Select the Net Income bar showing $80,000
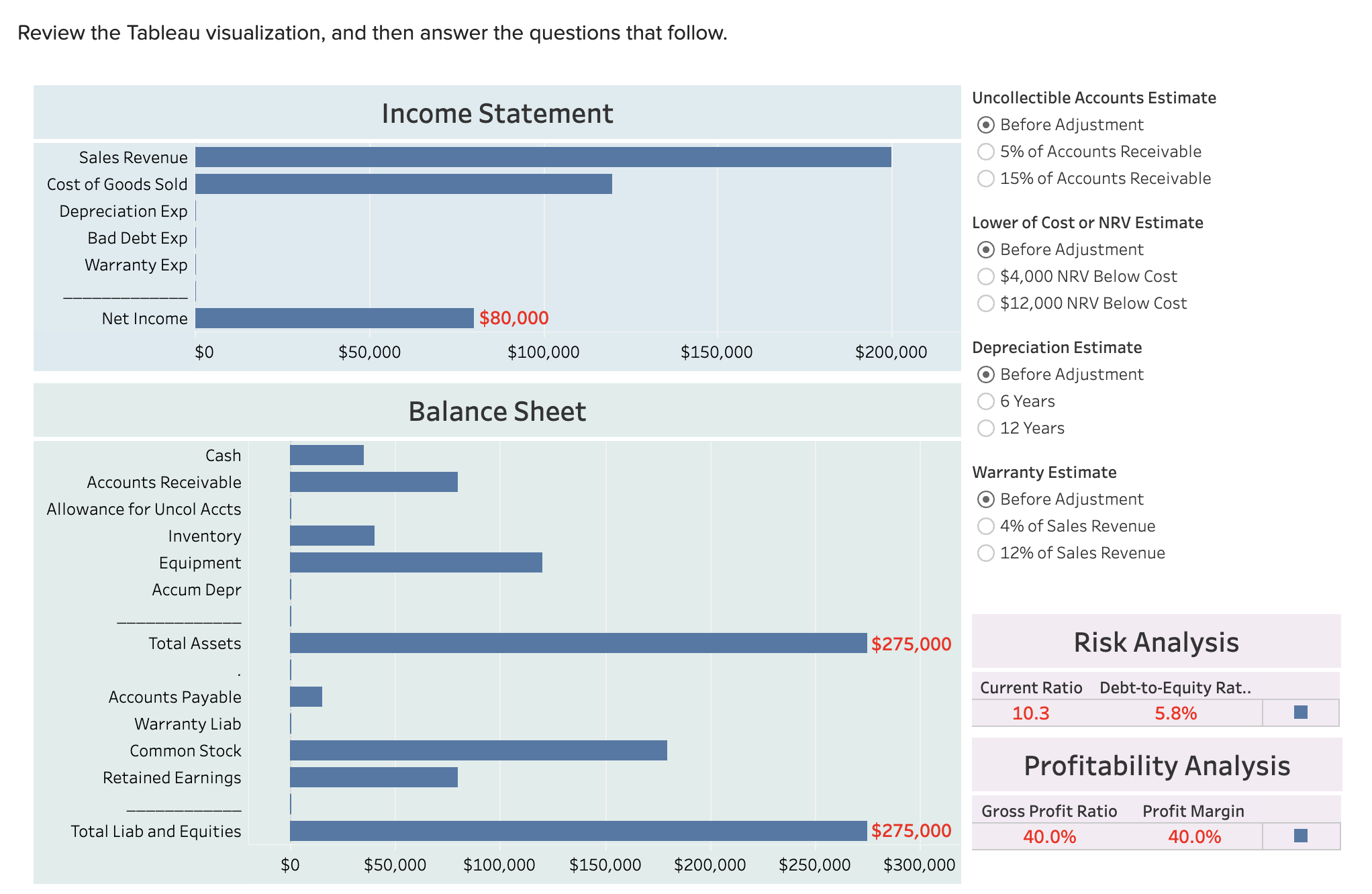Viewport: 1372px width, 894px height. (x=336, y=317)
